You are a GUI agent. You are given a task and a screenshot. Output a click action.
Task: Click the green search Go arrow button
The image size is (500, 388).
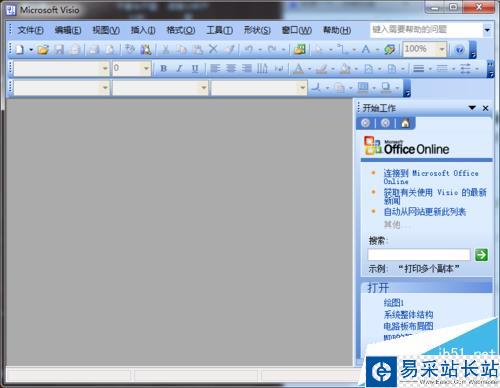481,255
